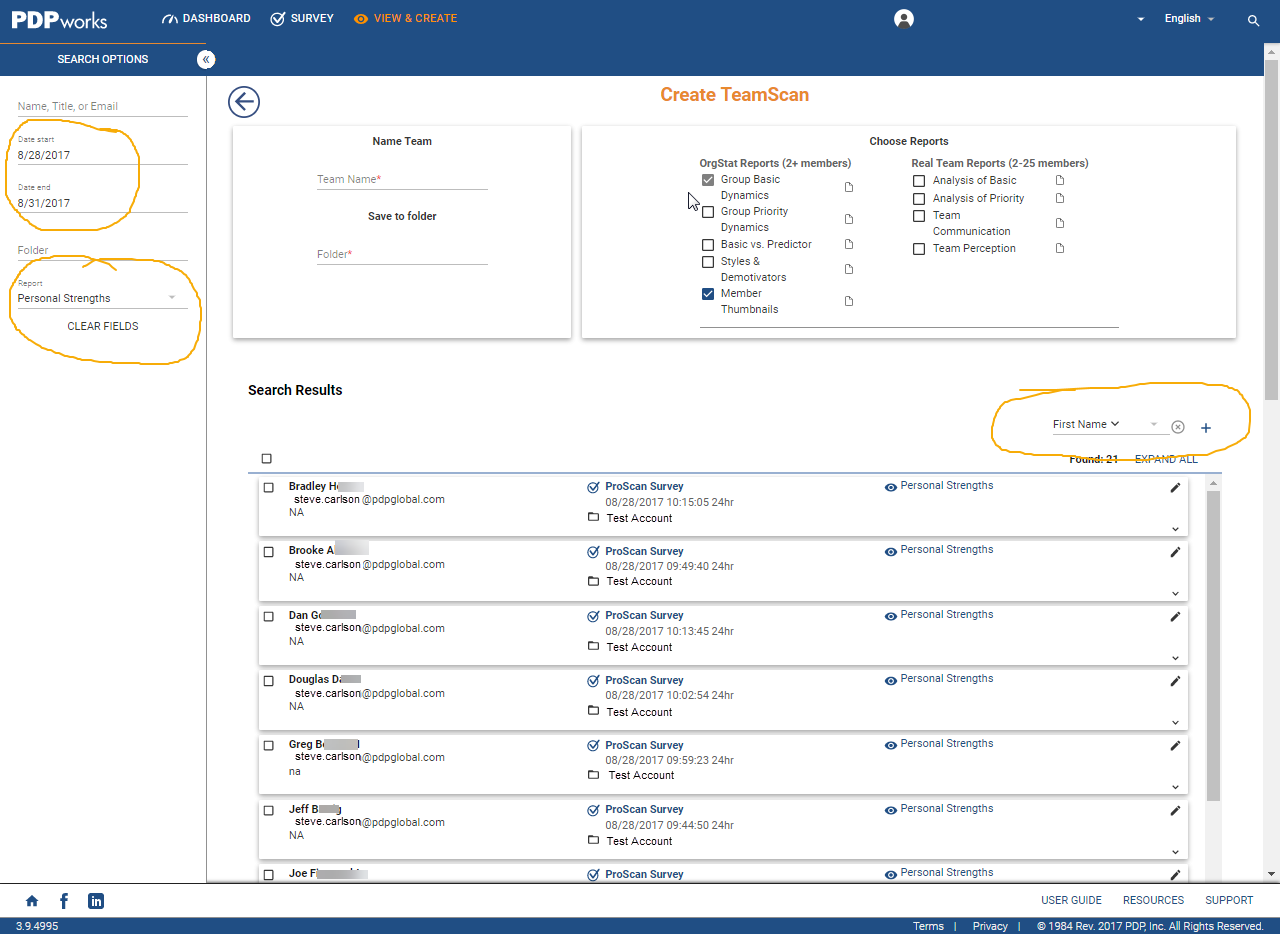Preview the Analysis of Priority sample document
Screen dimensions: 1280x934
(1060, 198)
